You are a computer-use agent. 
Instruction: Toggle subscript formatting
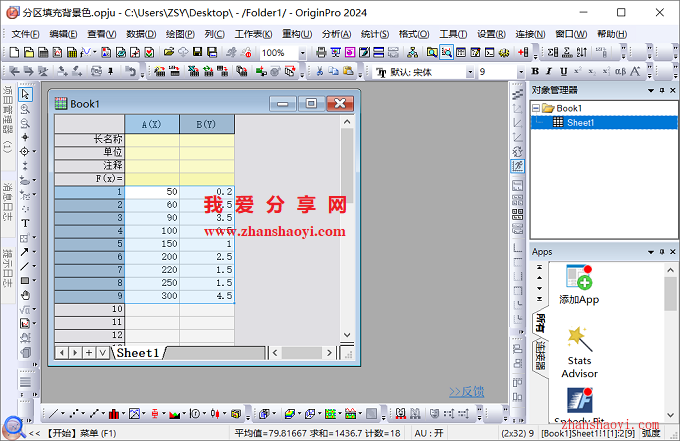point(592,72)
